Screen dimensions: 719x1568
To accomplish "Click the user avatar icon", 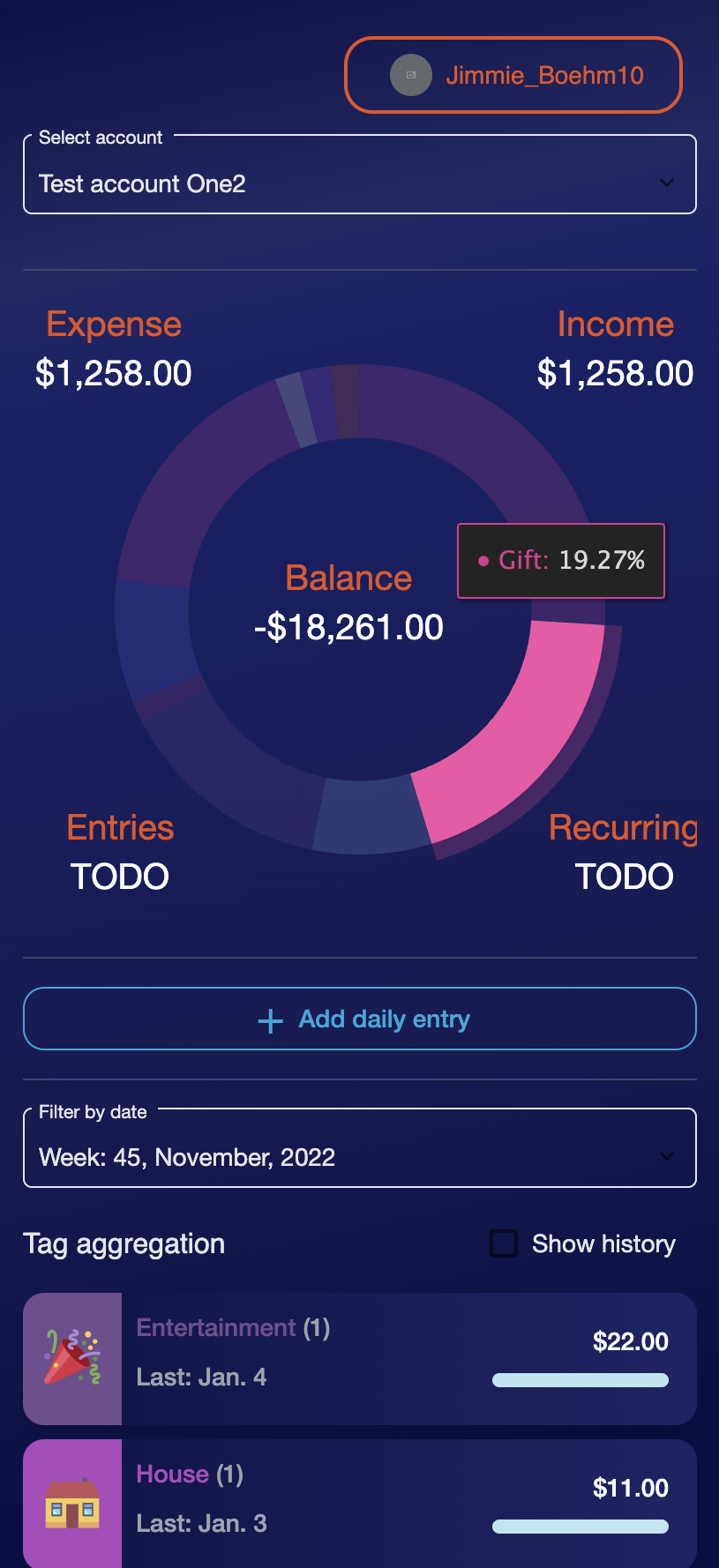I will [x=410, y=75].
